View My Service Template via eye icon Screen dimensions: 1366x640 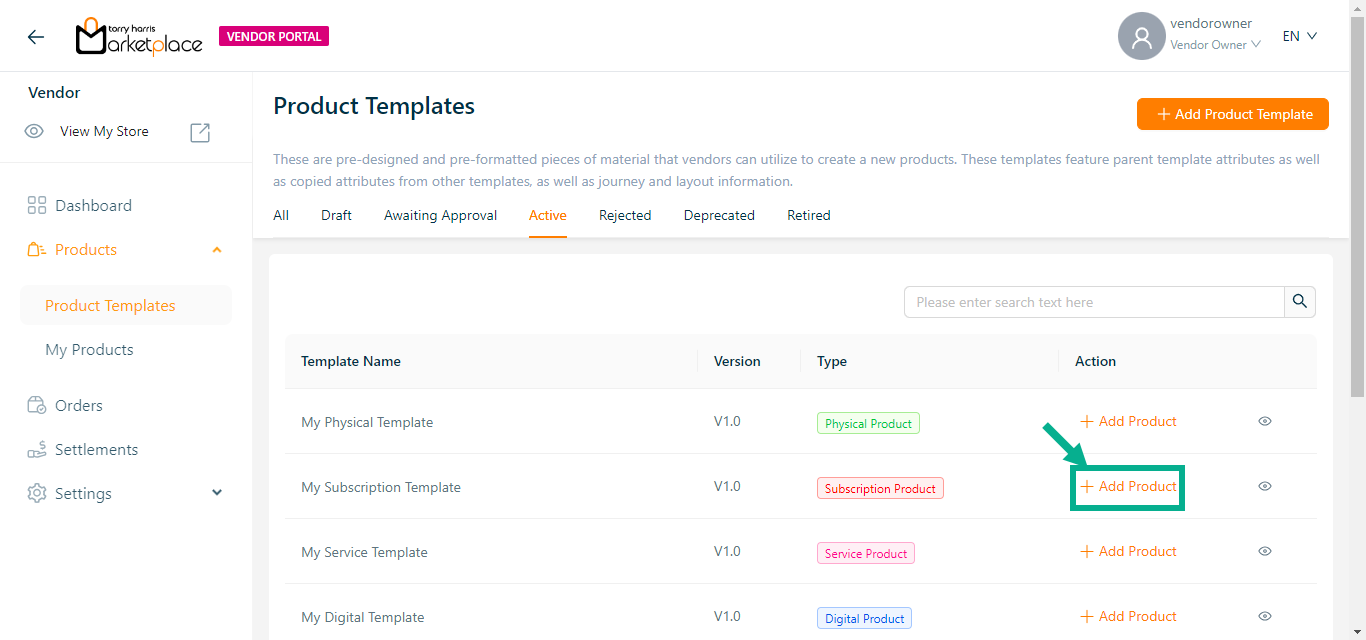[1264, 552]
